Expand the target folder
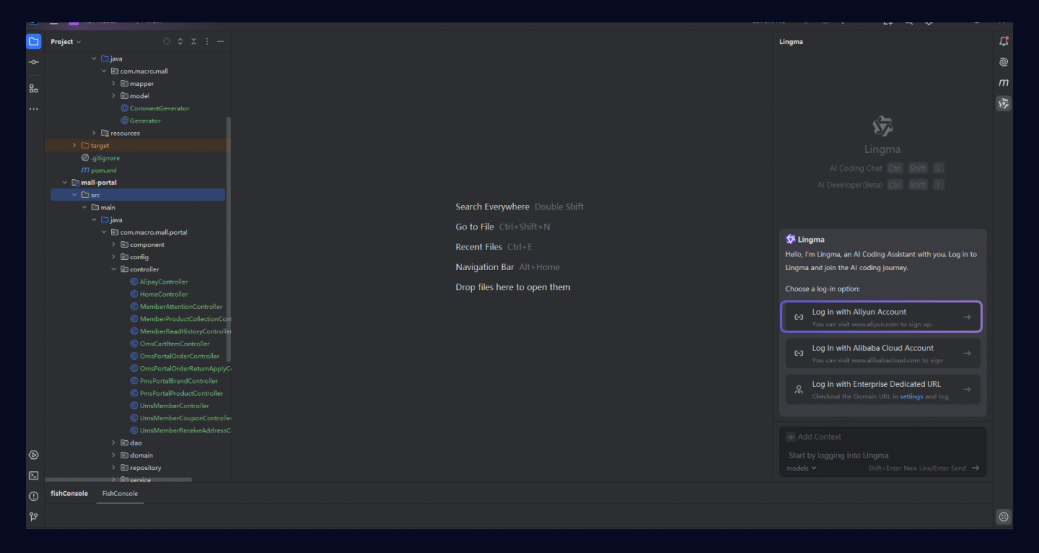This screenshot has height=553, width=1039. (x=74, y=146)
